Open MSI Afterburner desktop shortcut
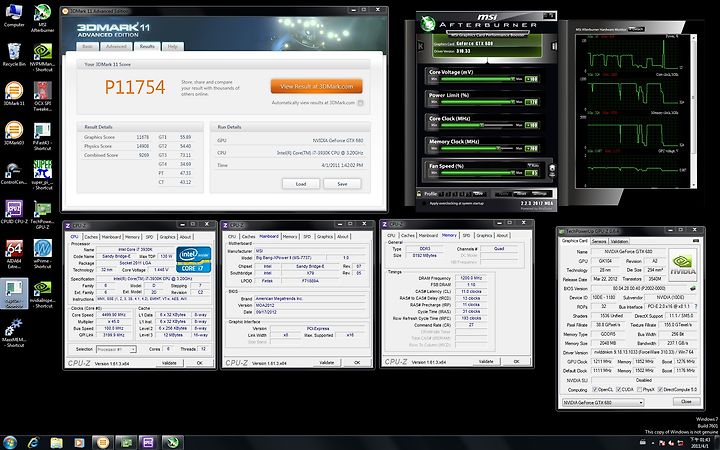 click(43, 17)
